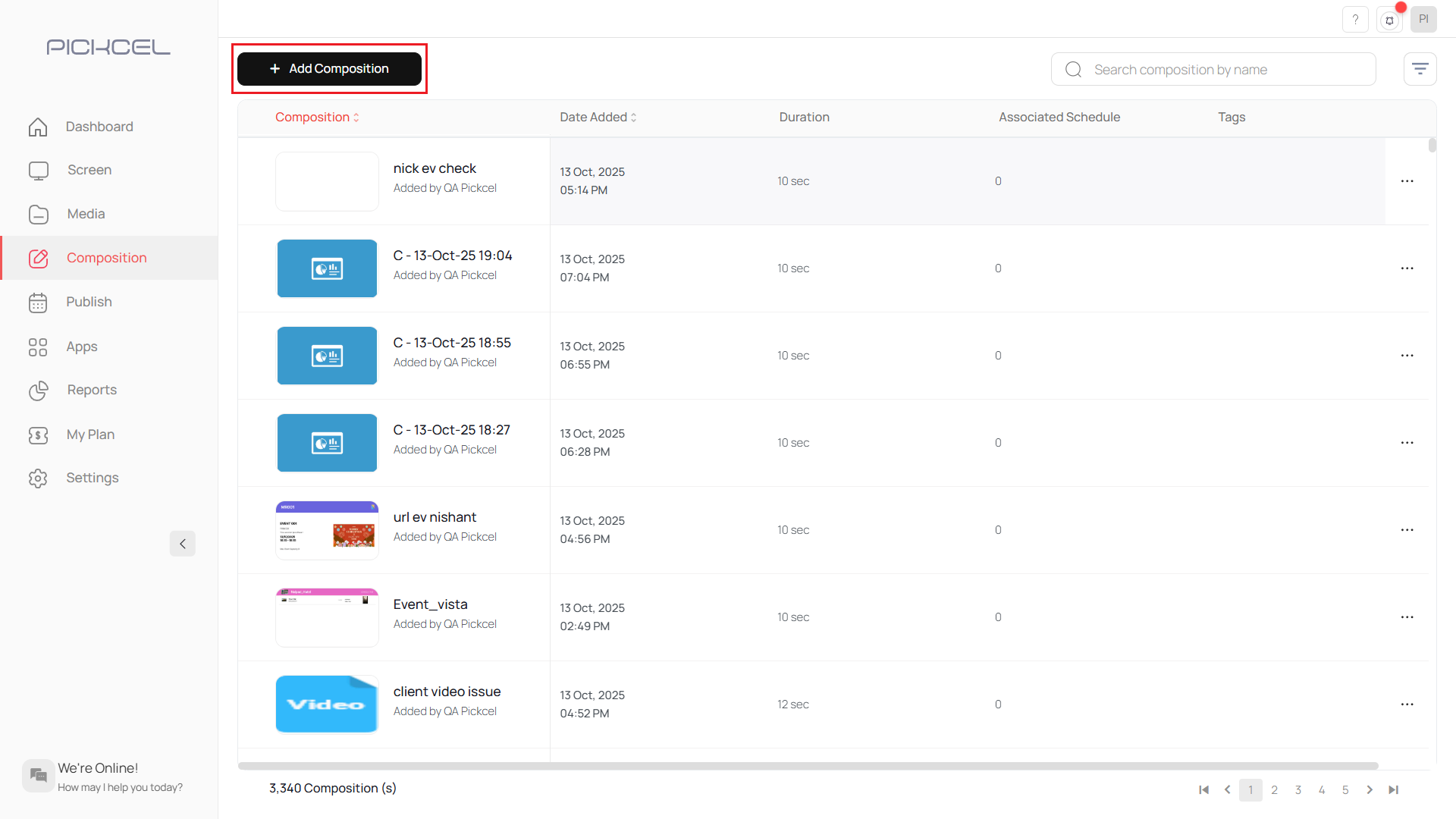This screenshot has height=819, width=1456.
Task: Open the PI user profile avatar
Action: pyautogui.click(x=1423, y=20)
